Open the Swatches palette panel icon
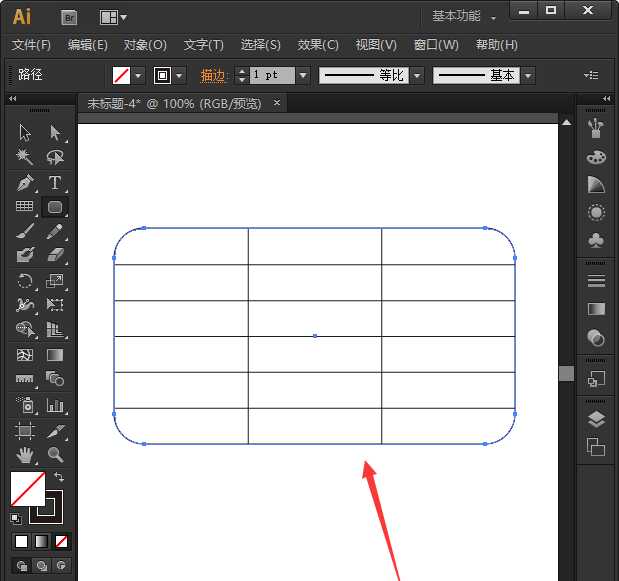This screenshot has height=581, width=619. pos(596,157)
